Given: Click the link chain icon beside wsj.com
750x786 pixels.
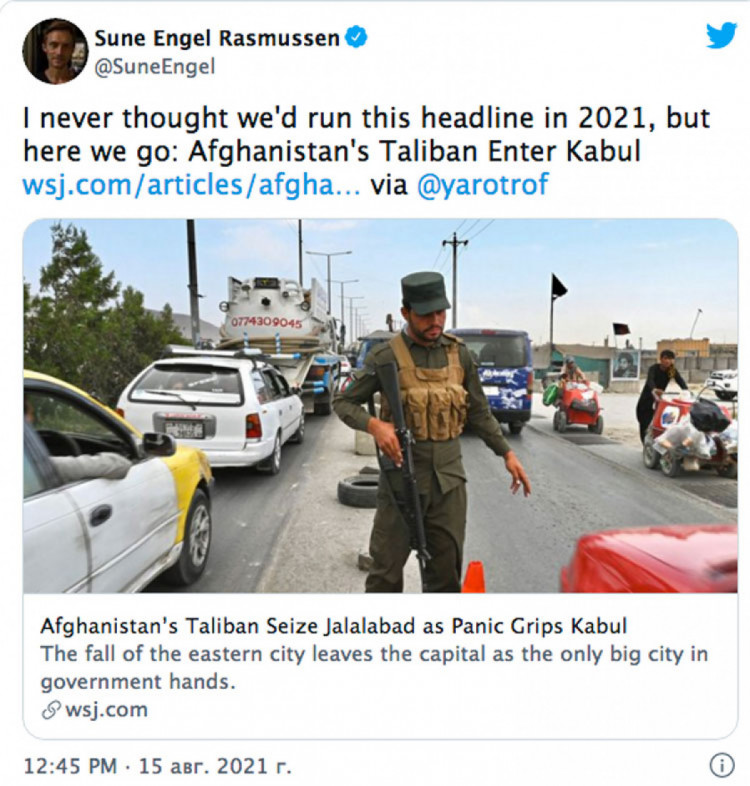Looking at the screenshot, I should (x=51, y=710).
